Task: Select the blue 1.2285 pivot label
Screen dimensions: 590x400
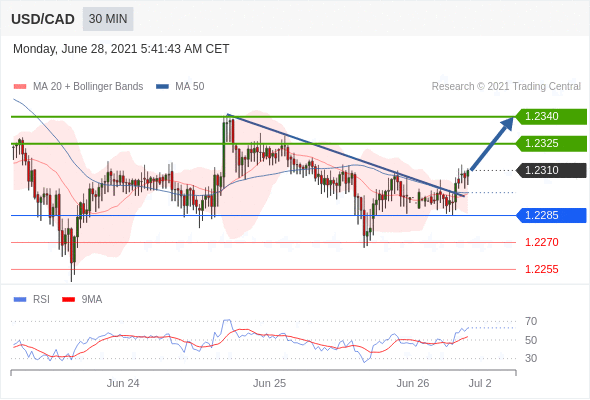Action: (551, 216)
